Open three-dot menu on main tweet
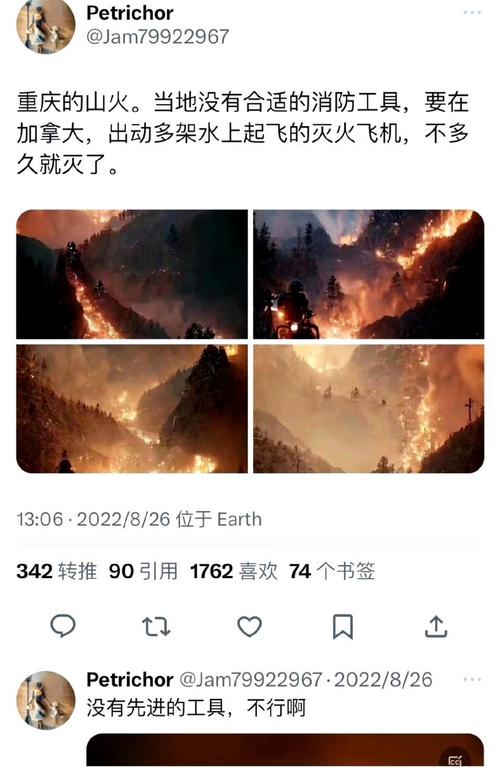Viewport: 500px width, 780px height. point(472,12)
